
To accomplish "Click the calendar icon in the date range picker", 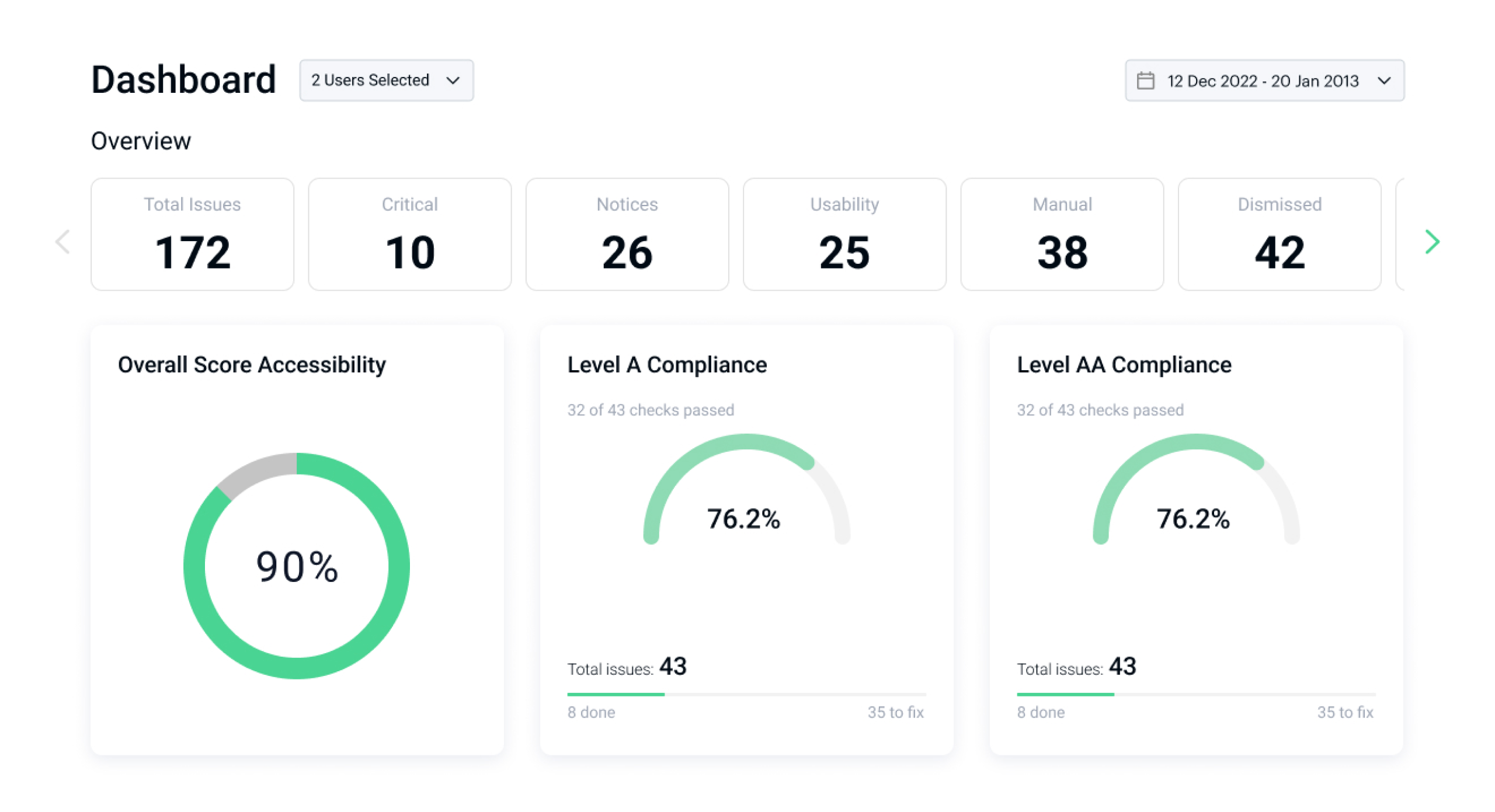I will pyautogui.click(x=1146, y=80).
